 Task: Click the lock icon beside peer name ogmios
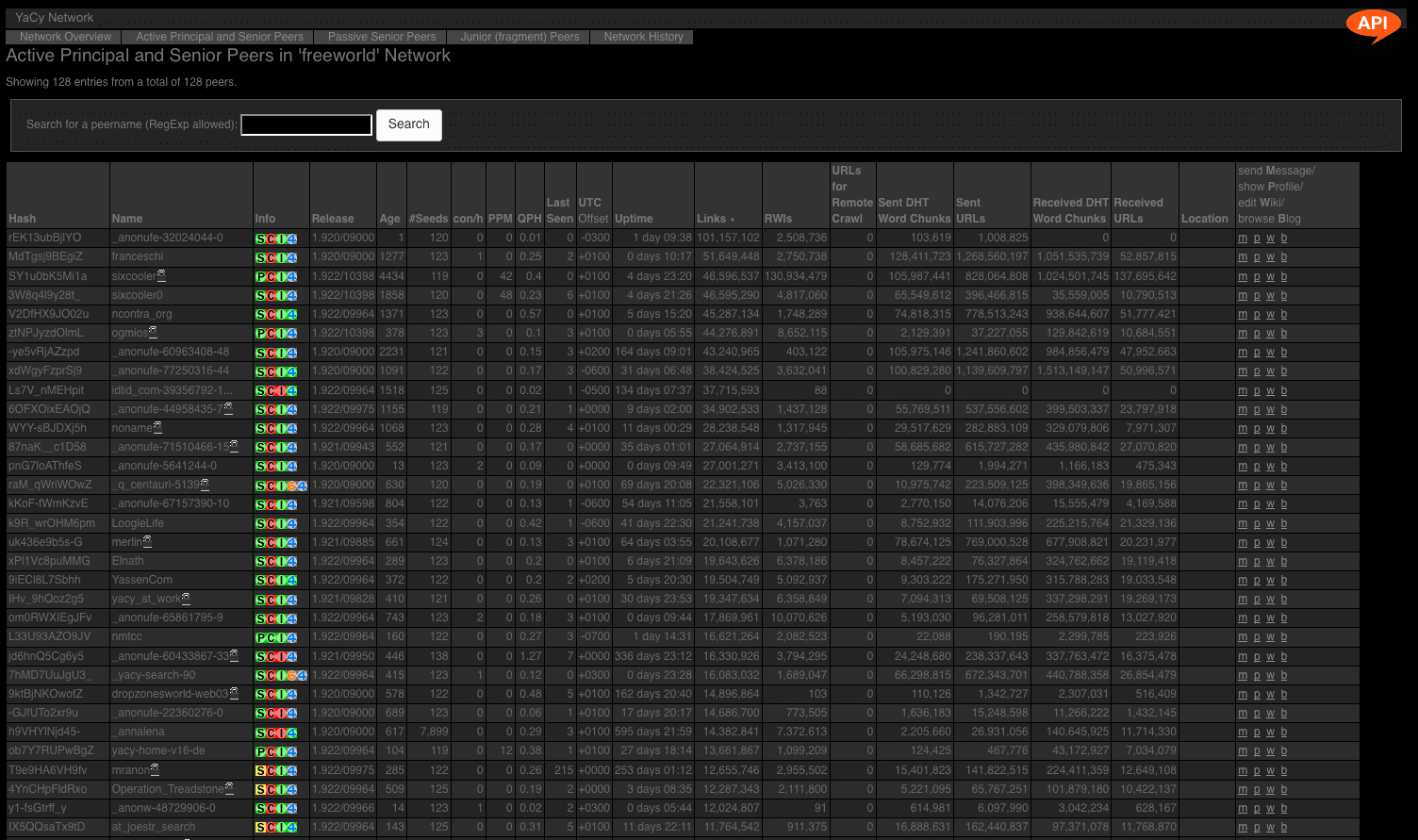pyautogui.click(x=153, y=332)
